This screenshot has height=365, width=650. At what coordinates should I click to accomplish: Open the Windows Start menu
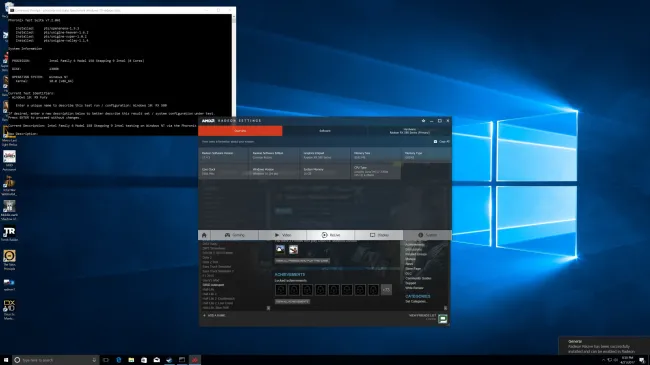point(6,360)
